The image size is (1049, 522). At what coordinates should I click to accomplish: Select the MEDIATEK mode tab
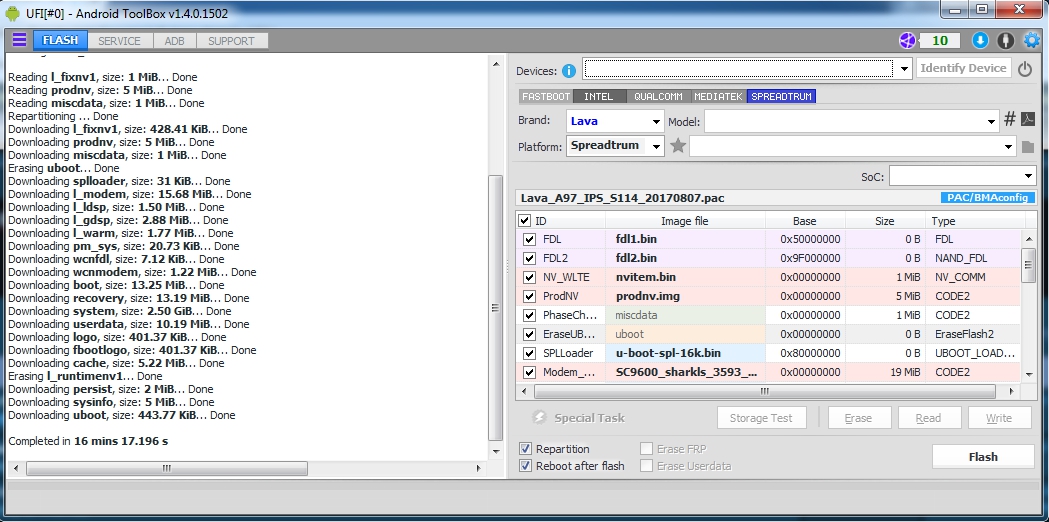[x=719, y=96]
